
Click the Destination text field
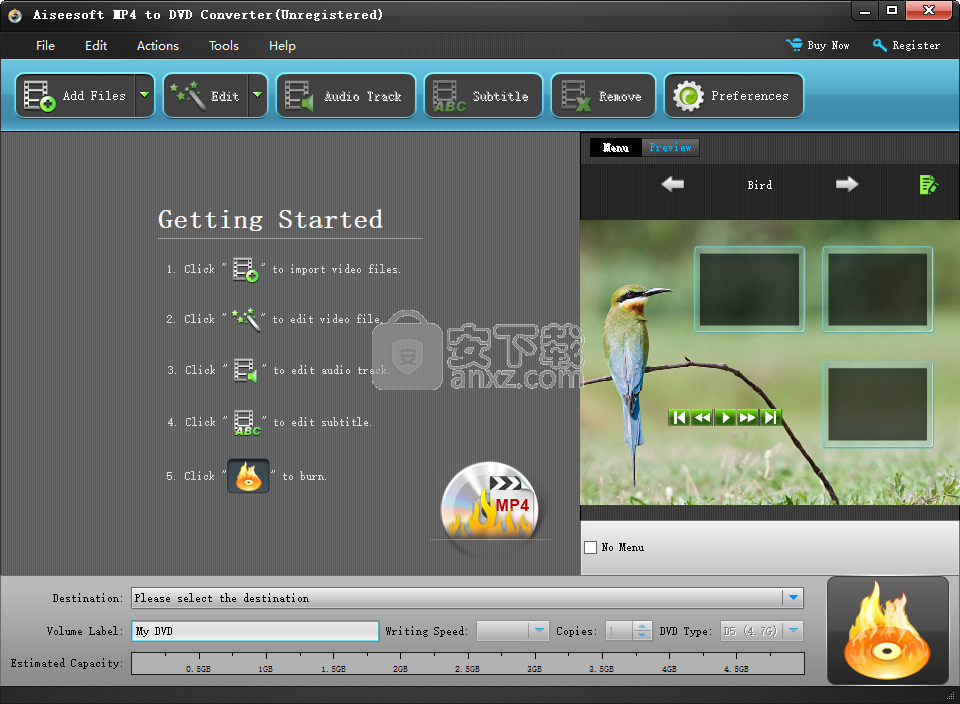(x=457, y=597)
